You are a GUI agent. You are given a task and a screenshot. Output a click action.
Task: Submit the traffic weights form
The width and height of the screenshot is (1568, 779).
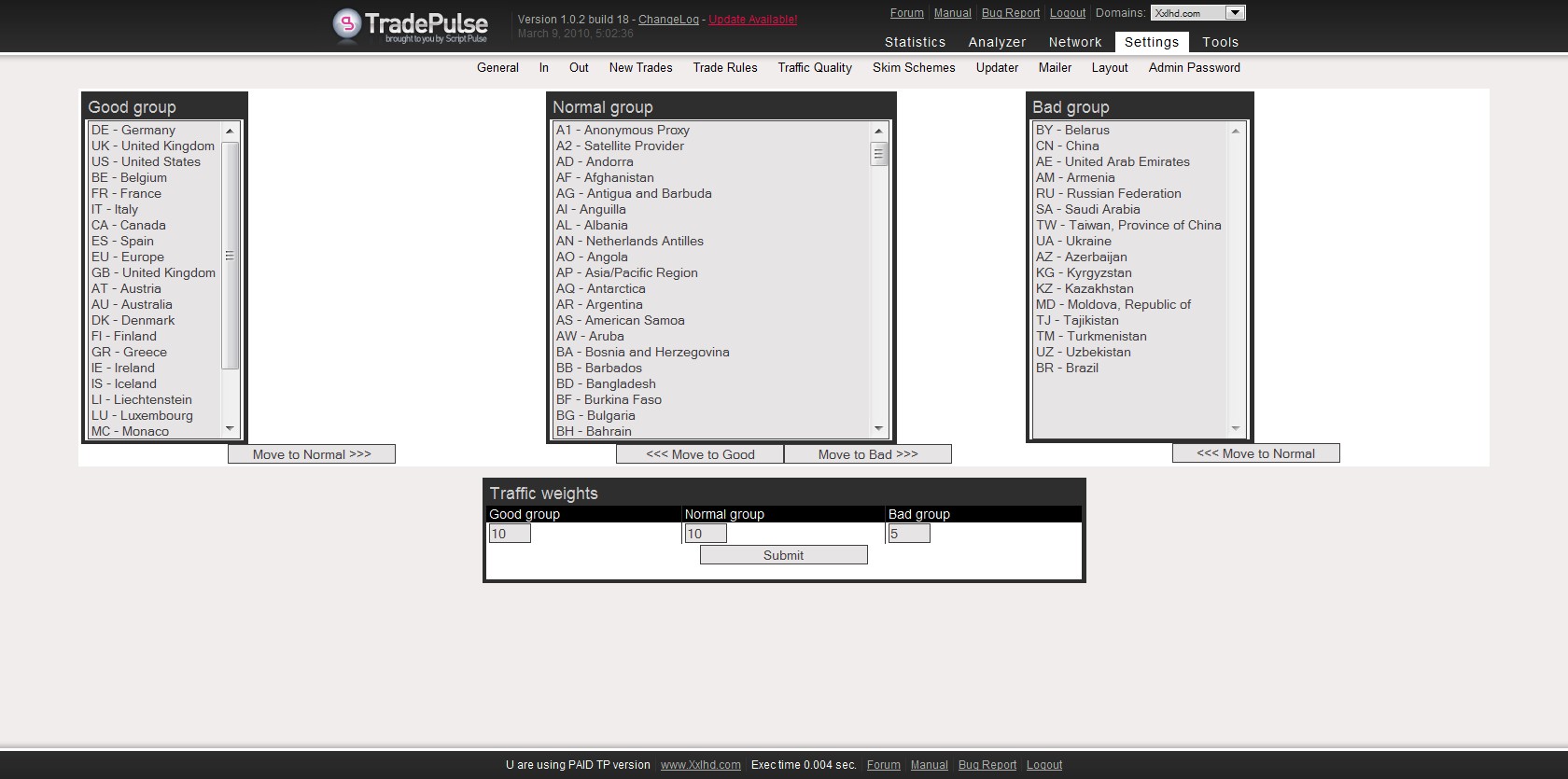pyautogui.click(x=783, y=555)
